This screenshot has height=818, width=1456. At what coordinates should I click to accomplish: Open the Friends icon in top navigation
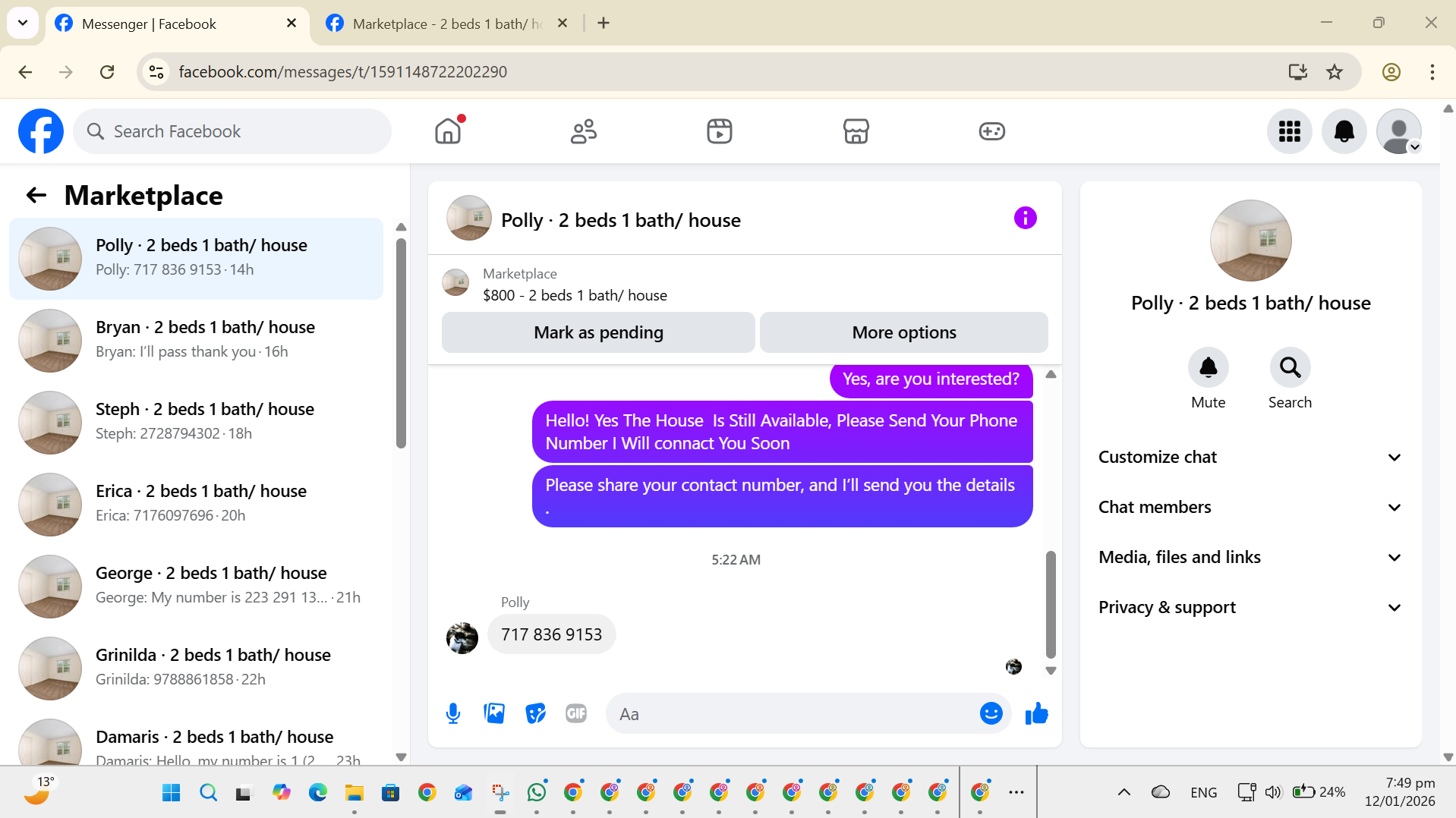pyautogui.click(x=584, y=131)
